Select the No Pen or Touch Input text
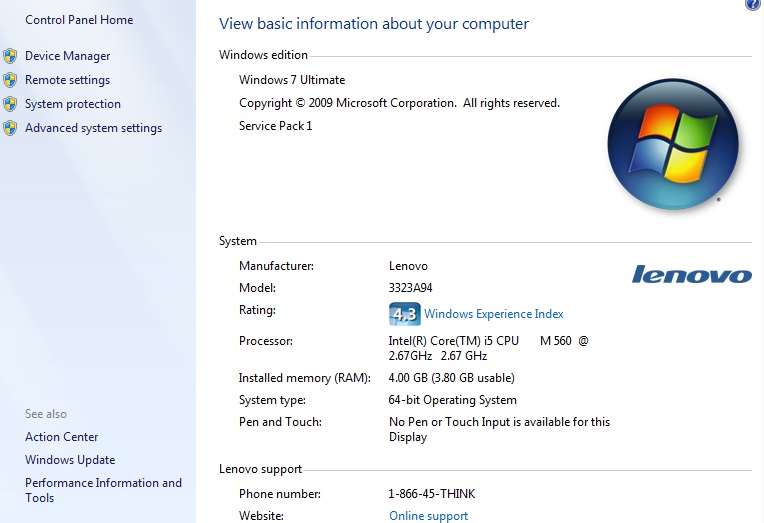Image resolution: width=764 pixels, height=523 pixels. coord(499,429)
